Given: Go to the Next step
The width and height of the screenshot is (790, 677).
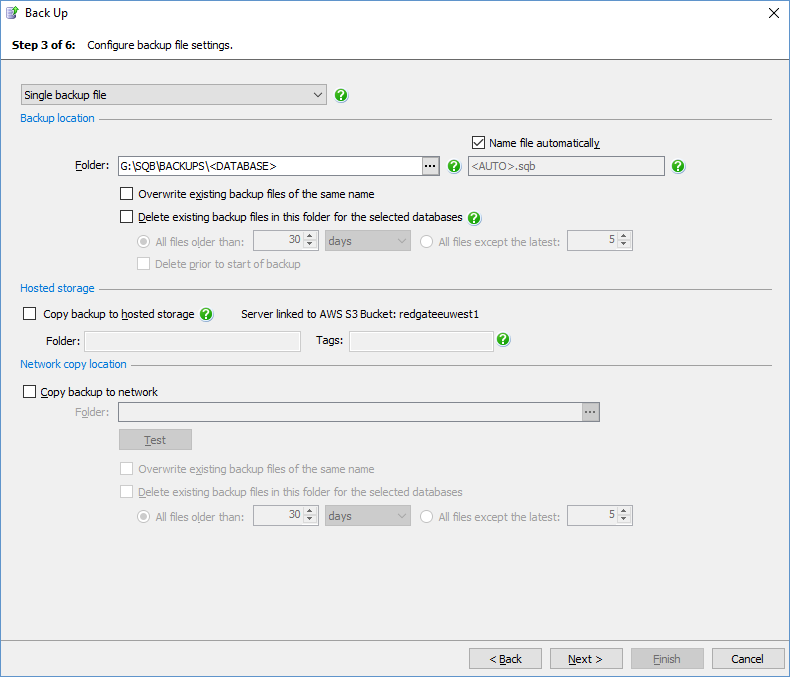Looking at the screenshot, I should coord(586,659).
